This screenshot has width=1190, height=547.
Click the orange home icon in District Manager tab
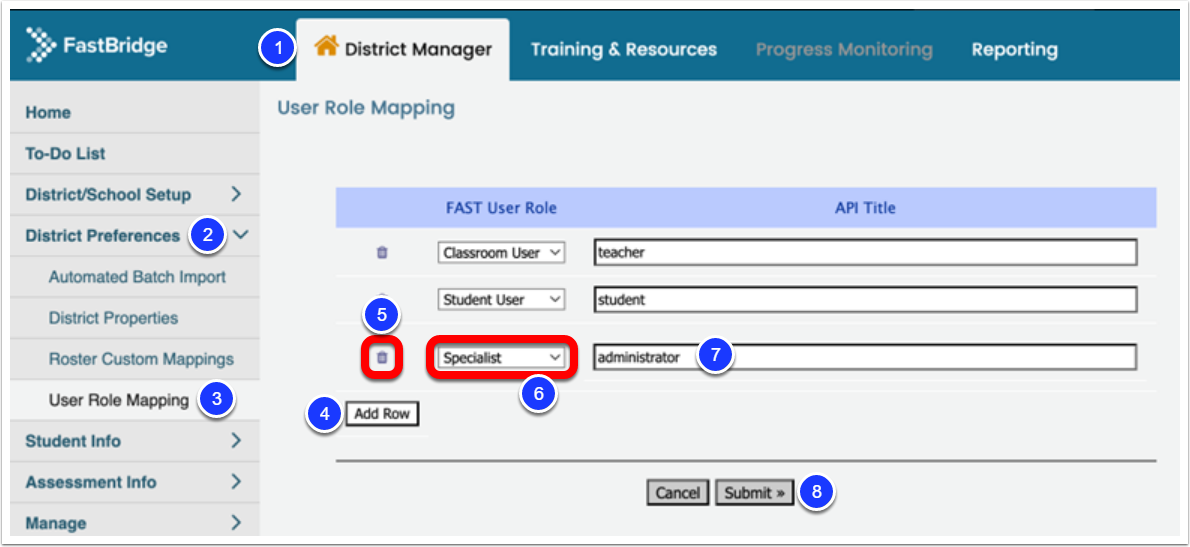pos(326,47)
